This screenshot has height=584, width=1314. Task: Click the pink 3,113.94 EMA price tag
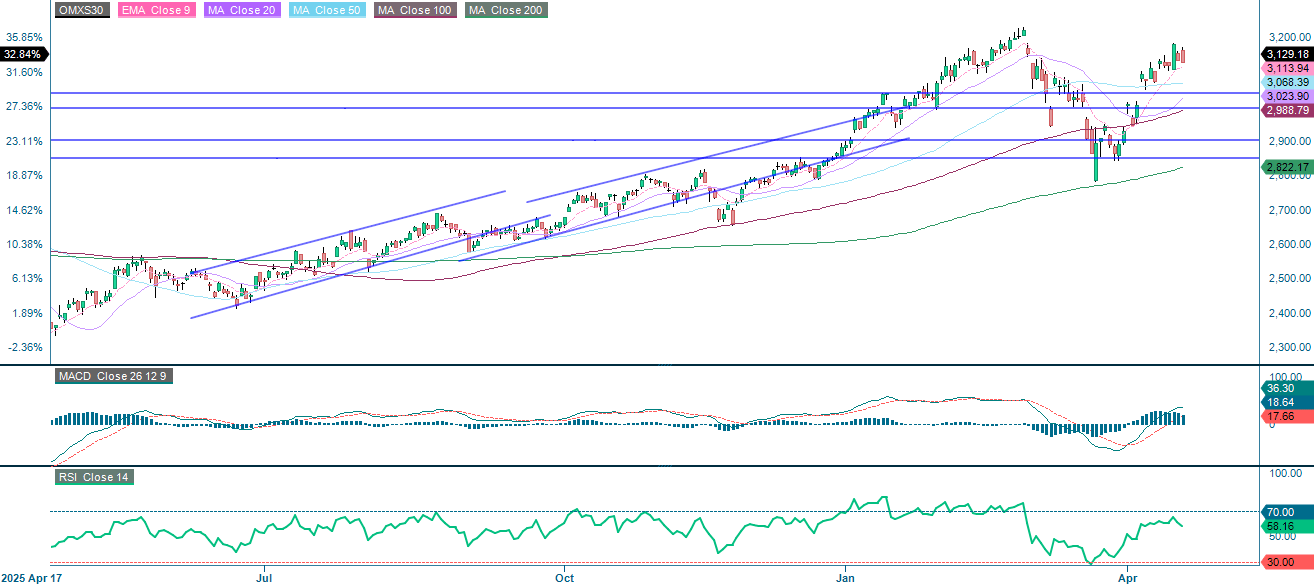[1286, 68]
